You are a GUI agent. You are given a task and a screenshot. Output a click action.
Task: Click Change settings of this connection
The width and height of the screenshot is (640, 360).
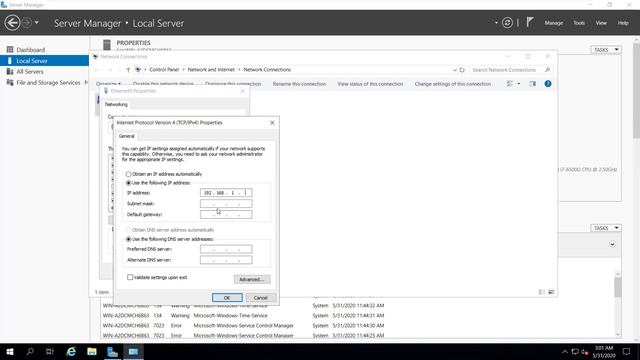pyautogui.click(x=453, y=84)
